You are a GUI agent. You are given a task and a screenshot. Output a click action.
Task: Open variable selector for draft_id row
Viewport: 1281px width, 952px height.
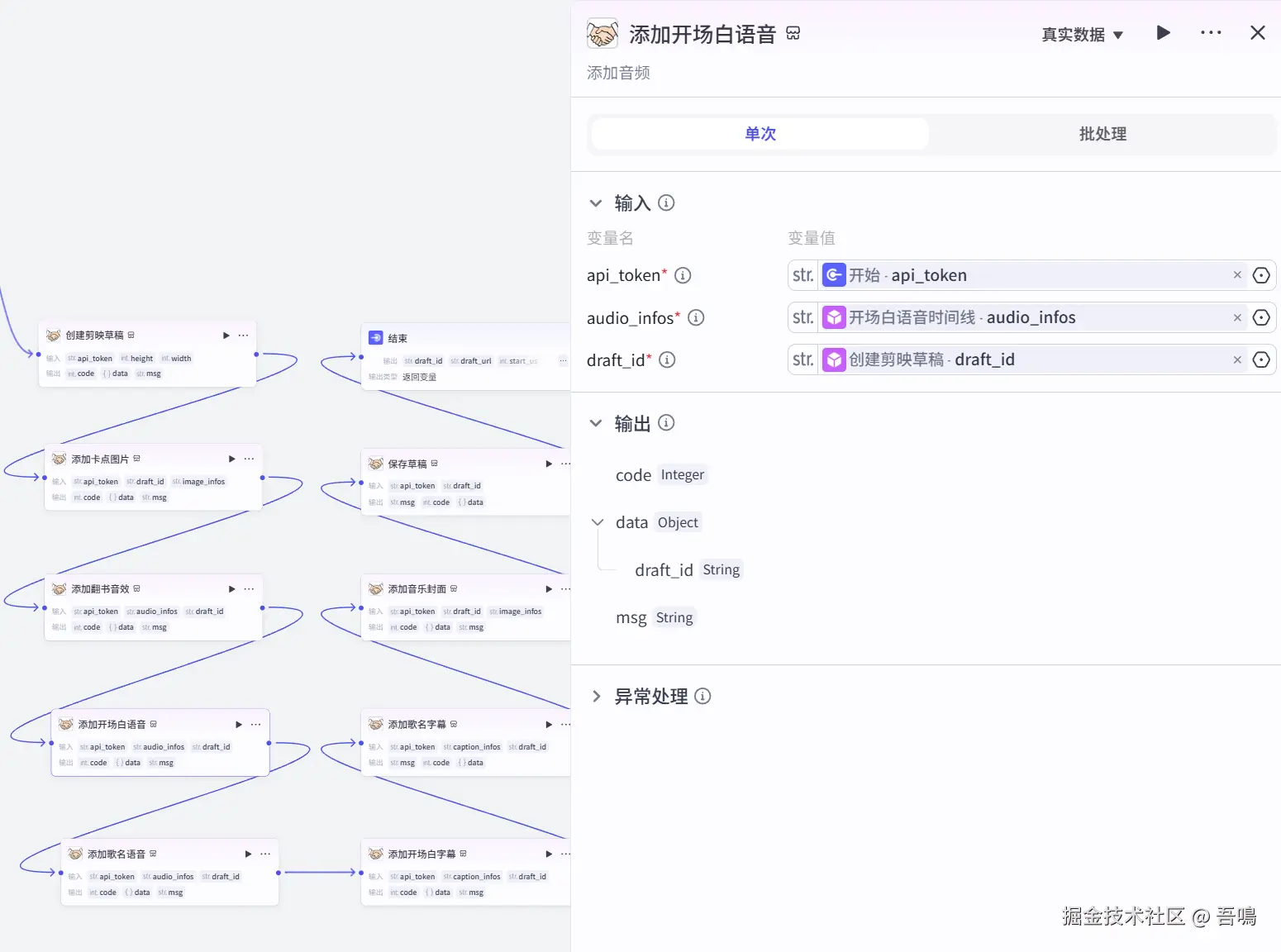(1261, 359)
